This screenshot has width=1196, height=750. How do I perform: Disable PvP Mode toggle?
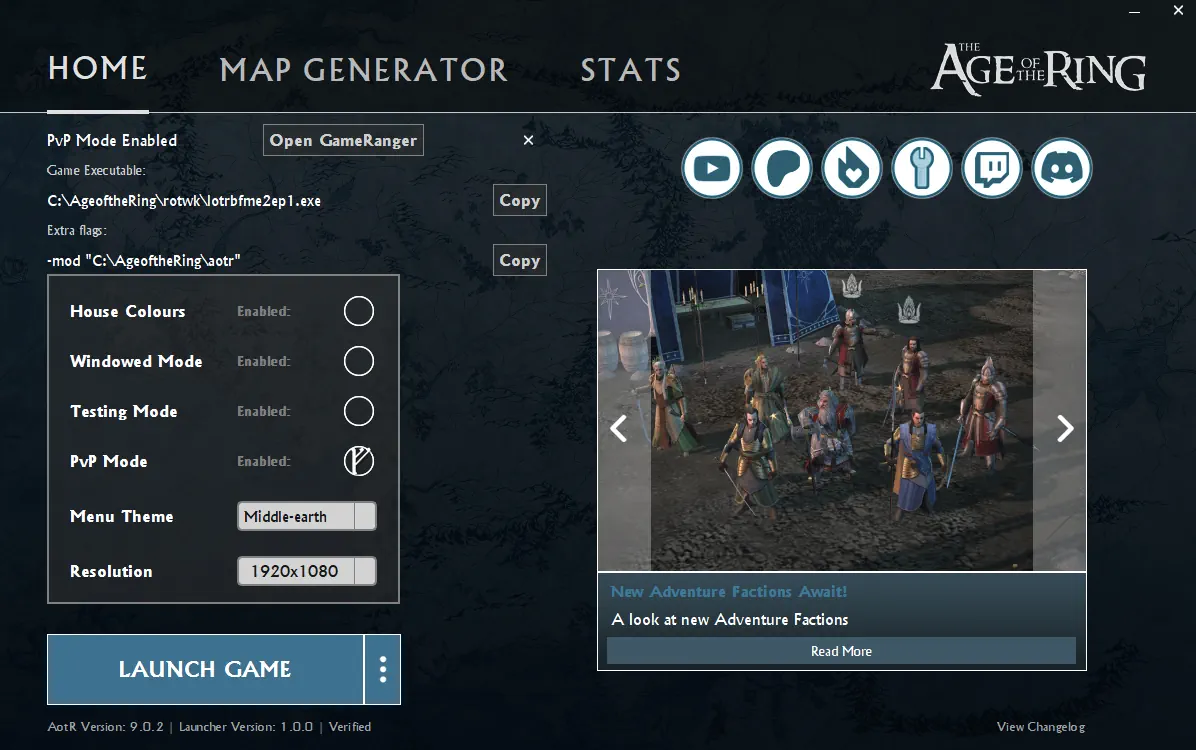tap(358, 461)
